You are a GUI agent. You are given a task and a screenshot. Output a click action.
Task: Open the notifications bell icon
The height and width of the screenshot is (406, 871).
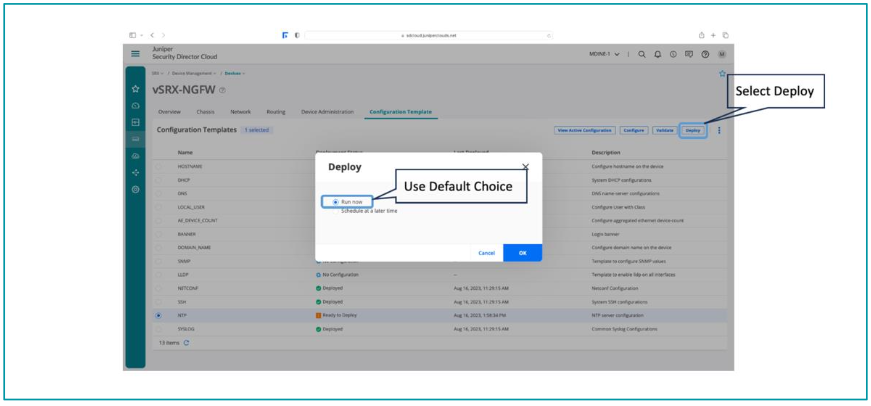[x=658, y=54]
